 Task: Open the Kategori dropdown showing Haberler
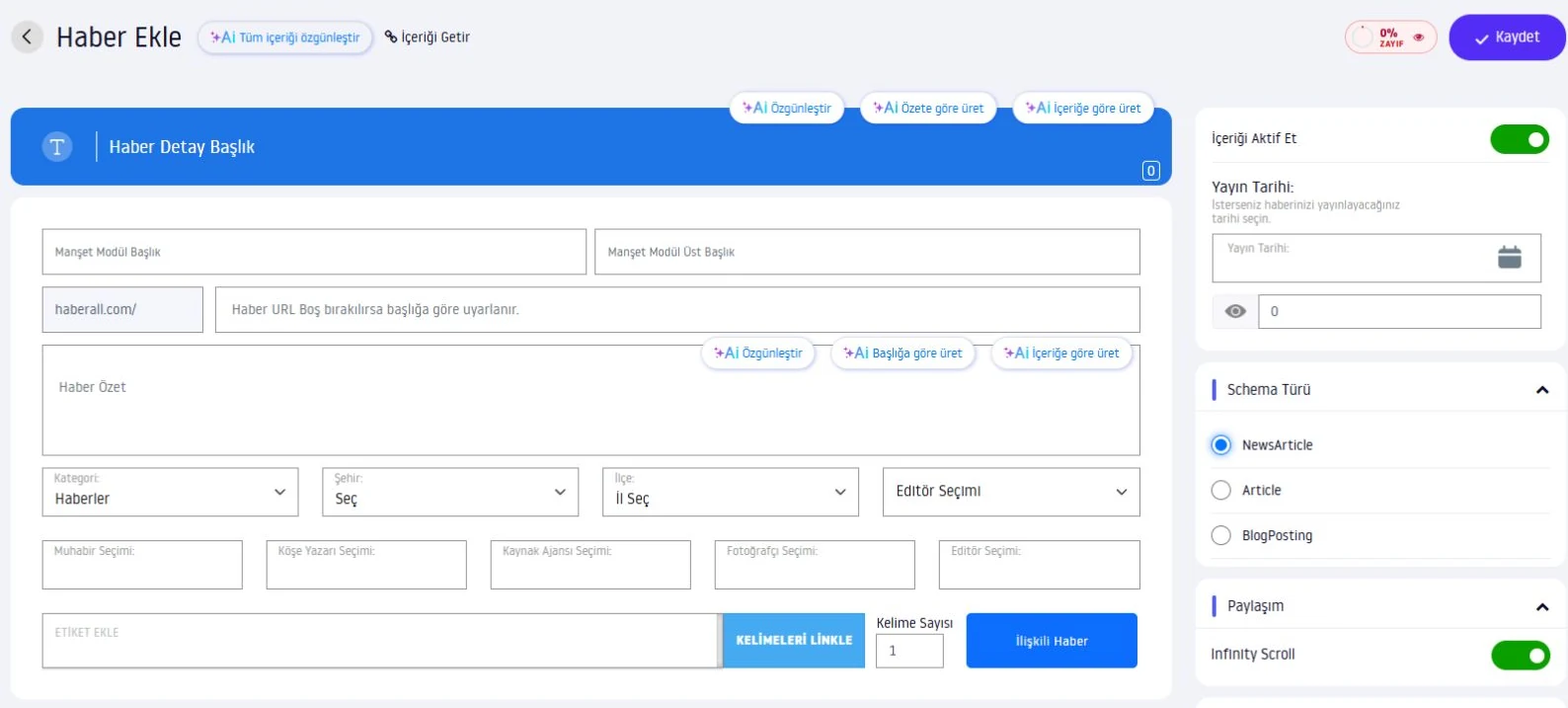(x=170, y=492)
